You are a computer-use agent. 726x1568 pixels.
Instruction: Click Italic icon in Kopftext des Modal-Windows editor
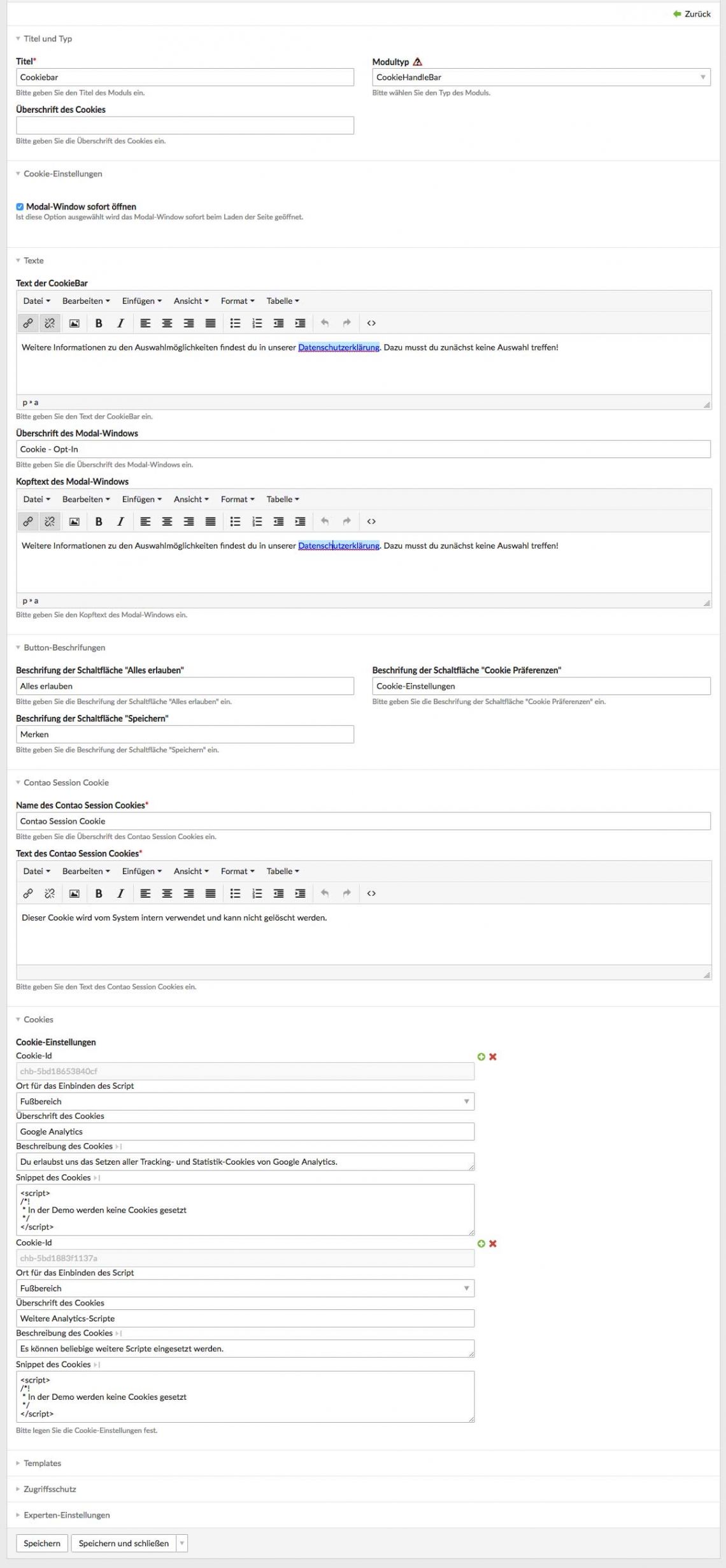pos(120,521)
